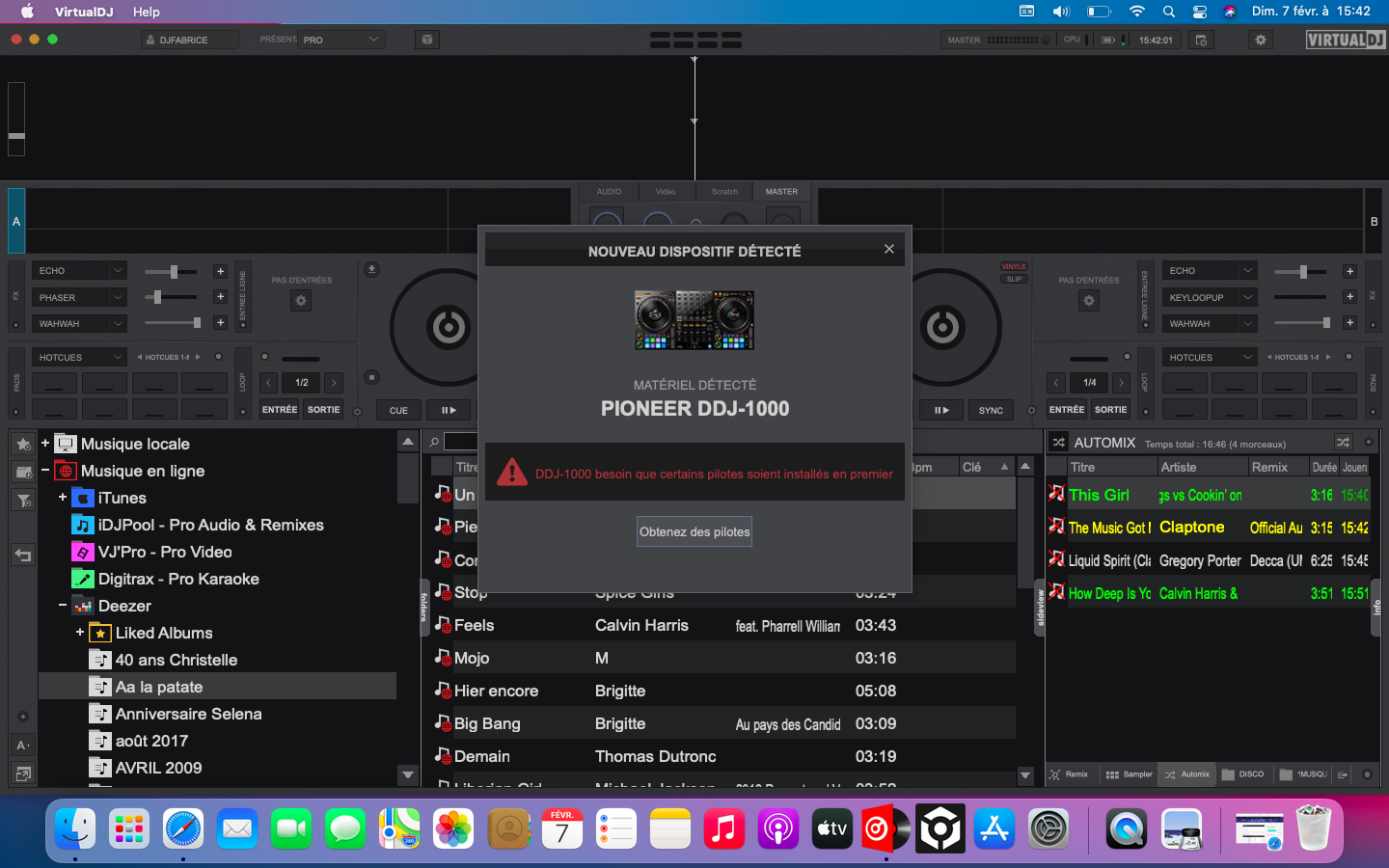Click filter folder icon in browser sidebar
The height and width of the screenshot is (868, 1389).
23,501
